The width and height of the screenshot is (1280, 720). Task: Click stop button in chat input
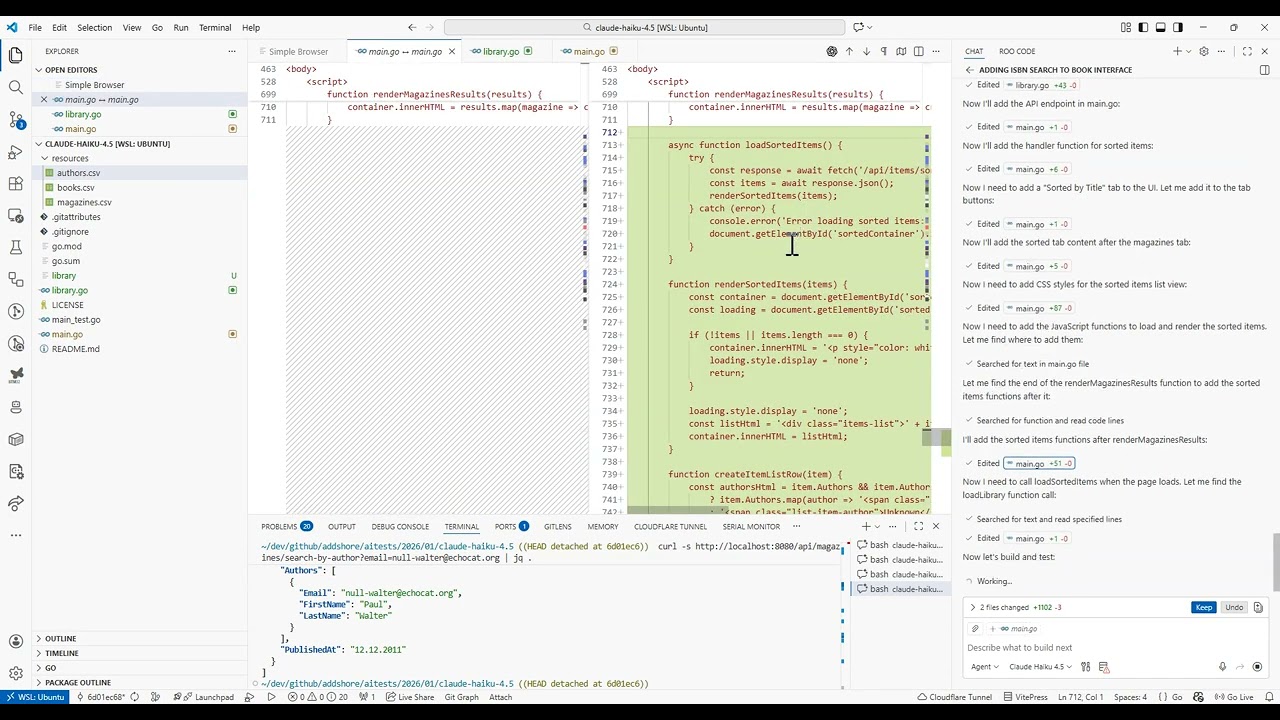pos(1257,667)
